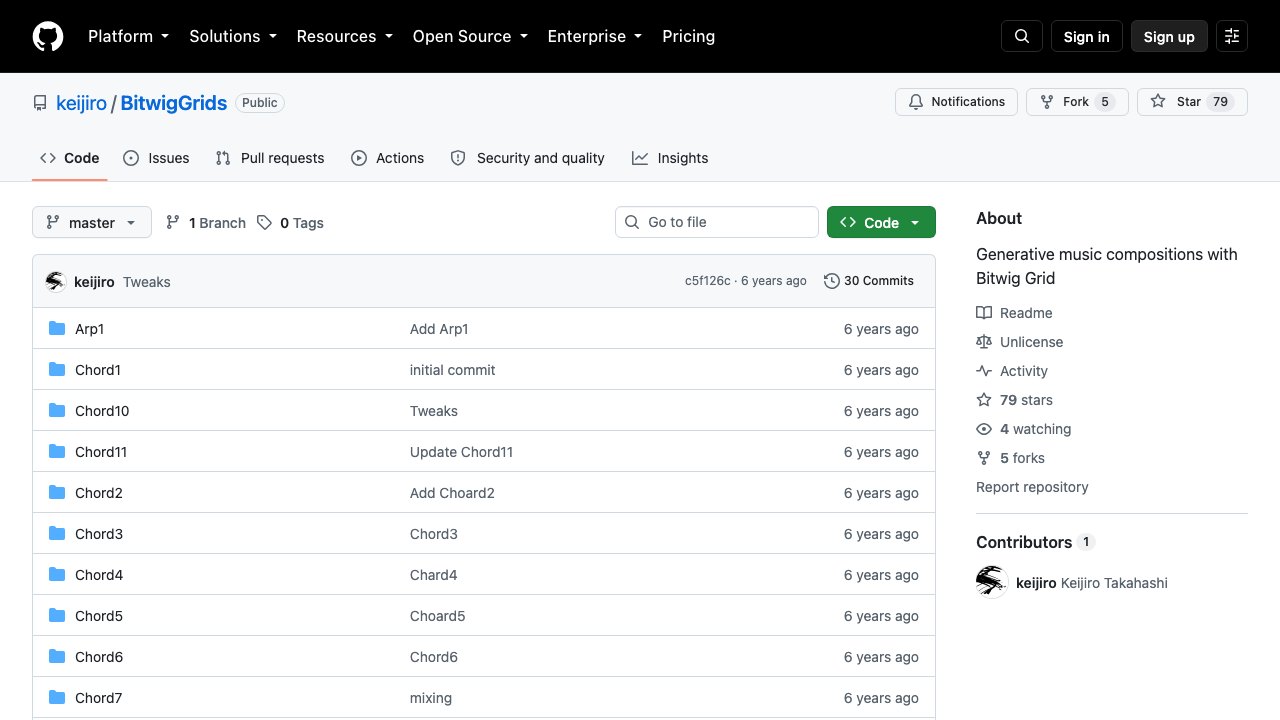Star the BitwigGrids repository
Screen dimensions: 1280x720
tap(1192, 102)
